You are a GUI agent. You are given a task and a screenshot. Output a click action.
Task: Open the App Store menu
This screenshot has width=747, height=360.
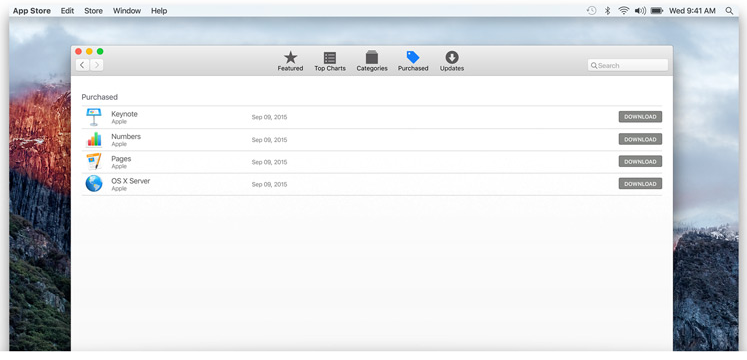tap(31, 10)
